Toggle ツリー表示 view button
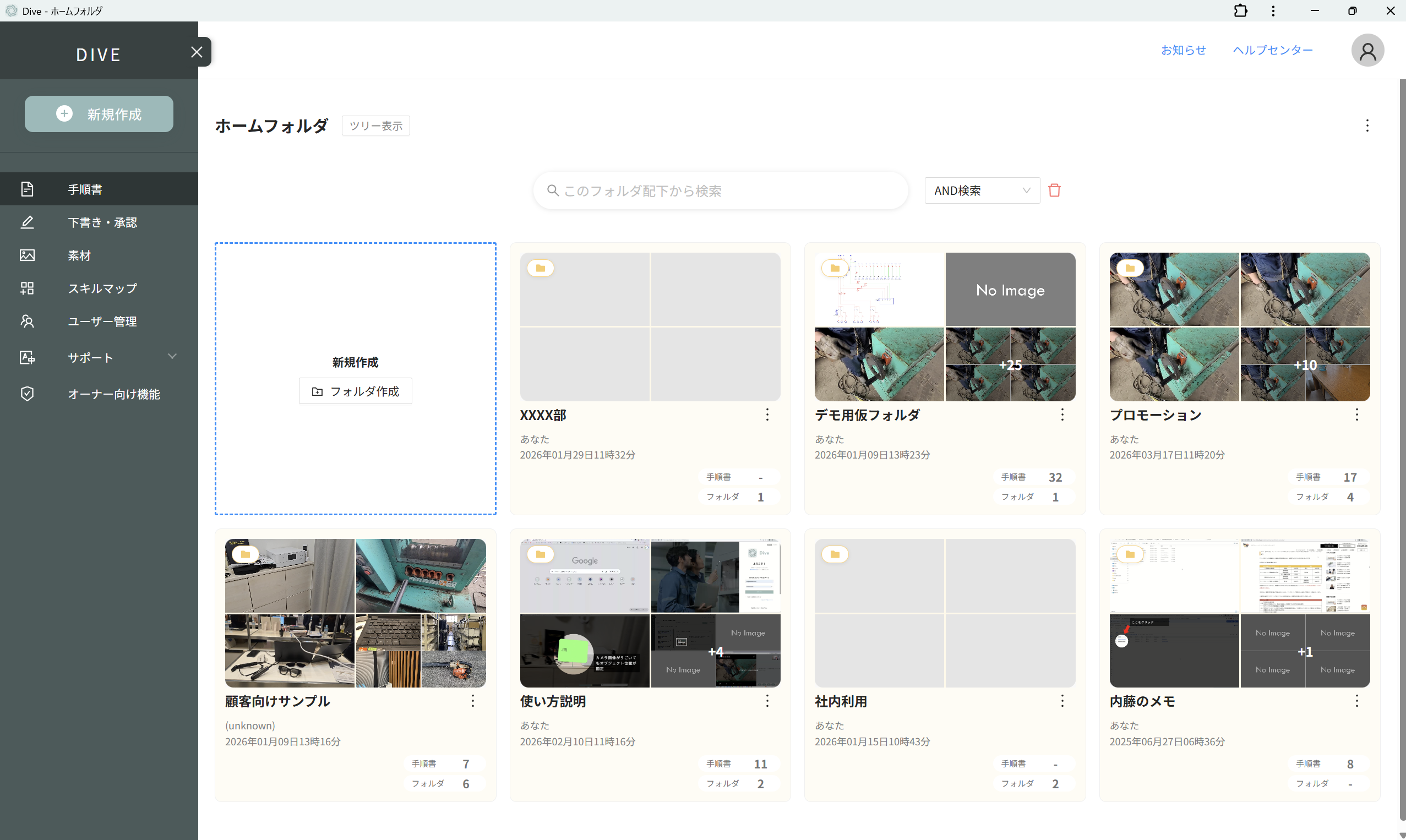This screenshot has width=1406, height=840. pos(375,125)
